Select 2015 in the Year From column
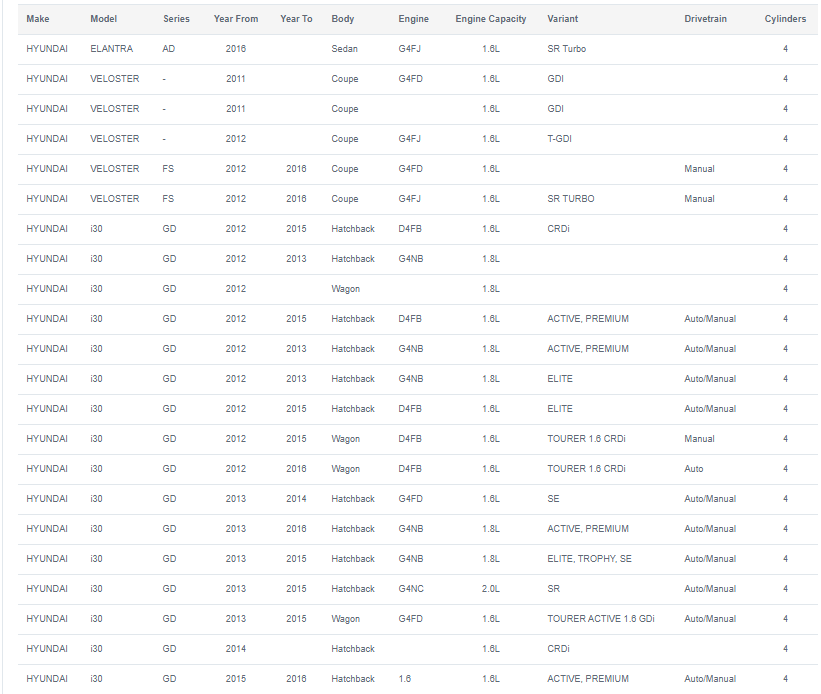The height and width of the screenshot is (694, 821). coord(236,679)
